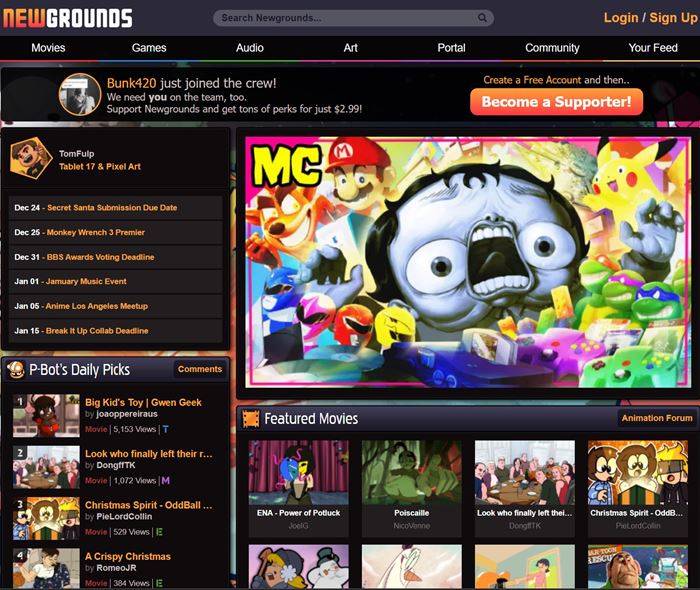Open the Bunk420 username link

pyautogui.click(x=131, y=83)
